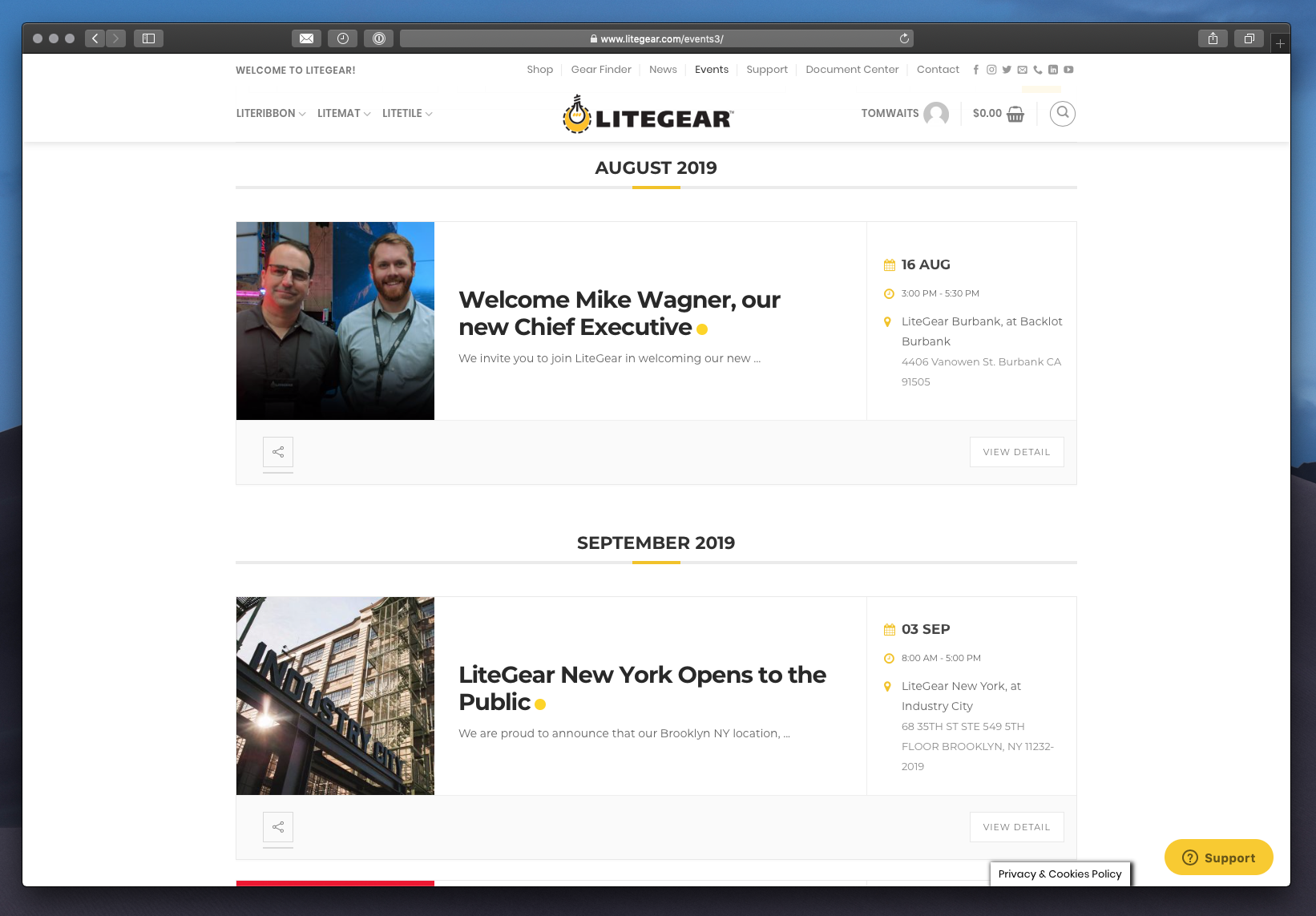
Task: Click the TOMWAITS account name
Action: click(890, 114)
